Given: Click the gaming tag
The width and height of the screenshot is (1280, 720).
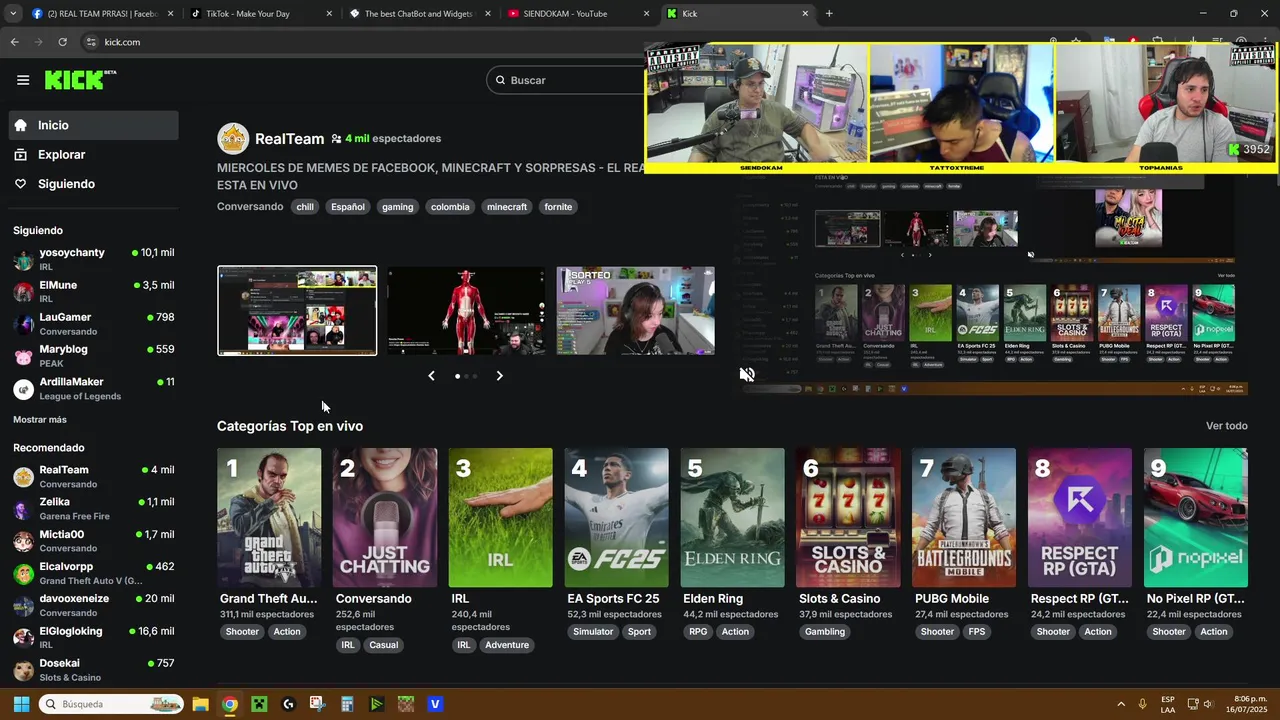Looking at the screenshot, I should 397,207.
